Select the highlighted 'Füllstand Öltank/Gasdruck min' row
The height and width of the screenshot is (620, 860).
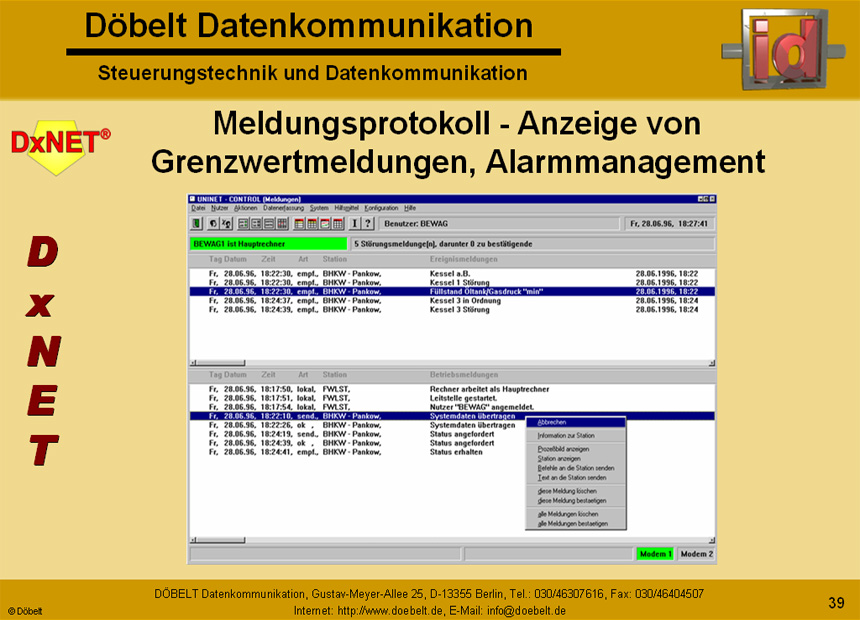pyautogui.click(x=452, y=291)
